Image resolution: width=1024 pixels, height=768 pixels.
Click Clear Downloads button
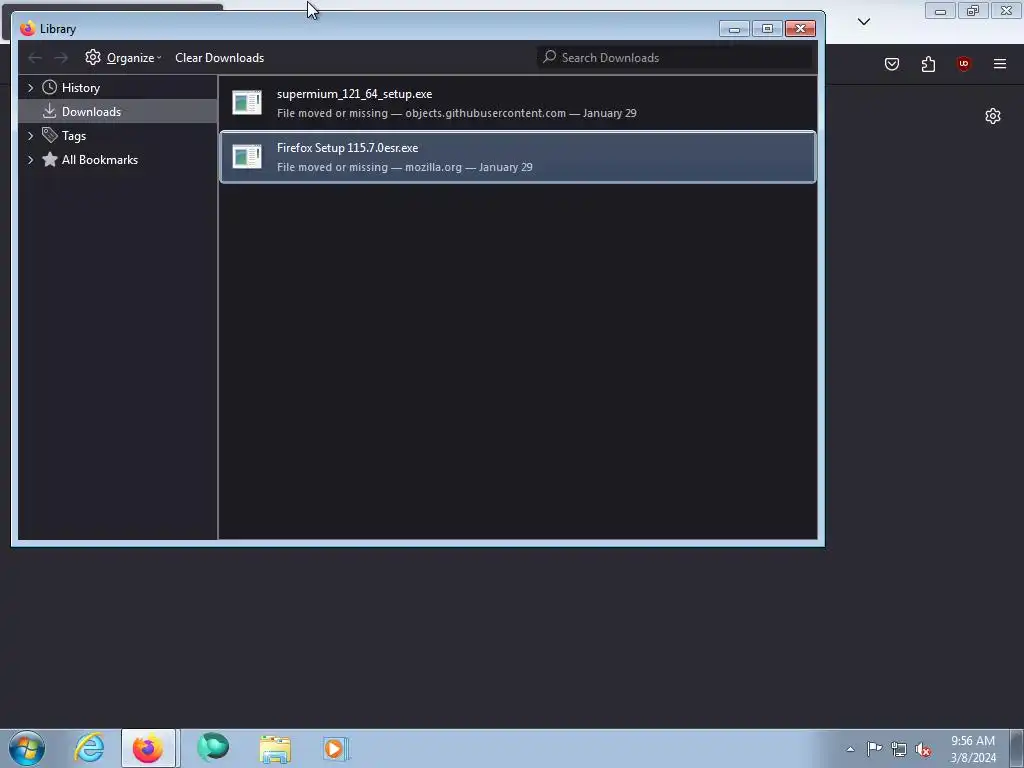pyautogui.click(x=219, y=58)
